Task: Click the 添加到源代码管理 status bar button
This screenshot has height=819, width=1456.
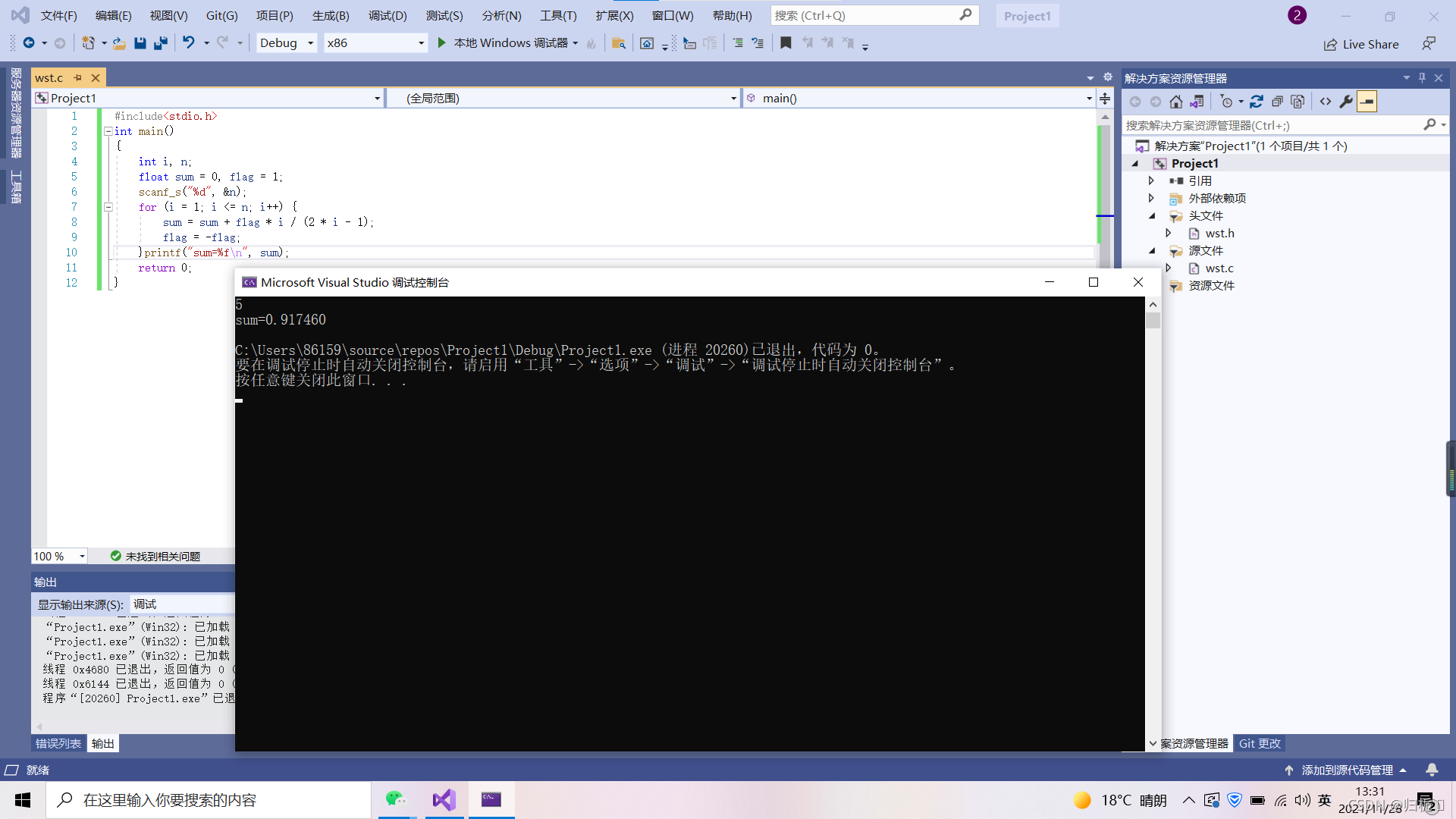Action: tap(1346, 770)
